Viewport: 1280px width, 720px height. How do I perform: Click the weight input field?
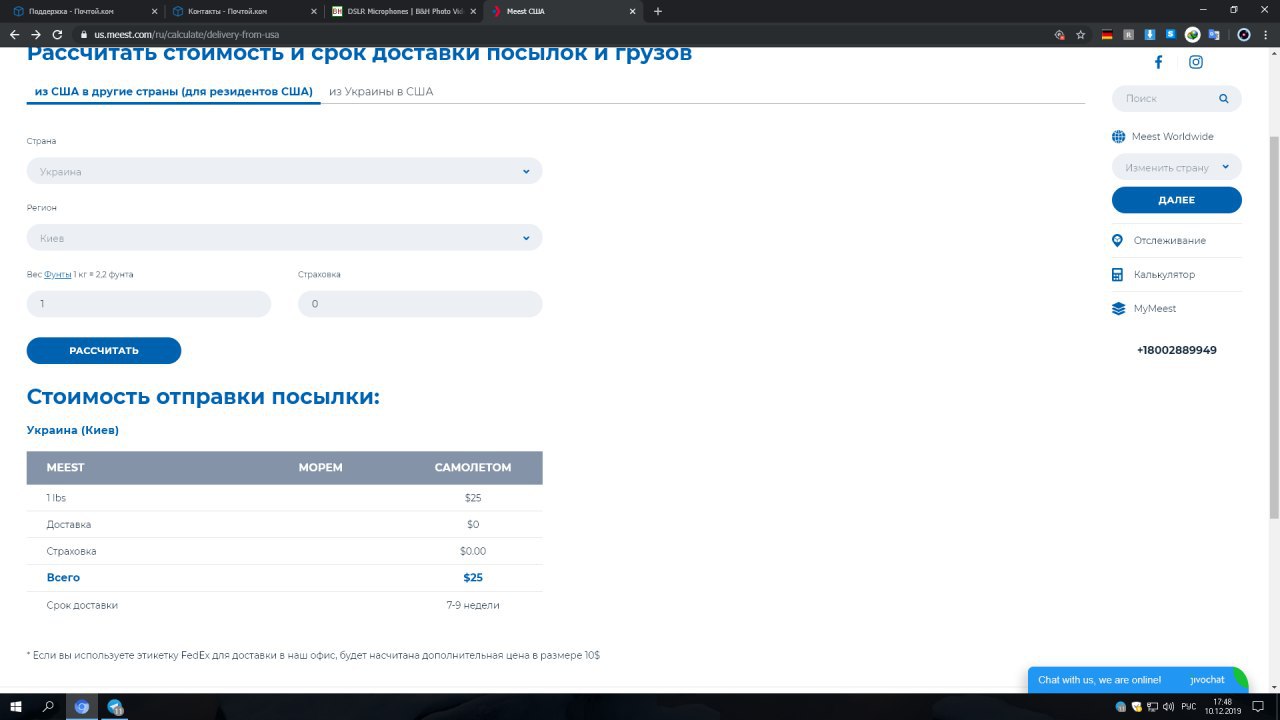(149, 304)
